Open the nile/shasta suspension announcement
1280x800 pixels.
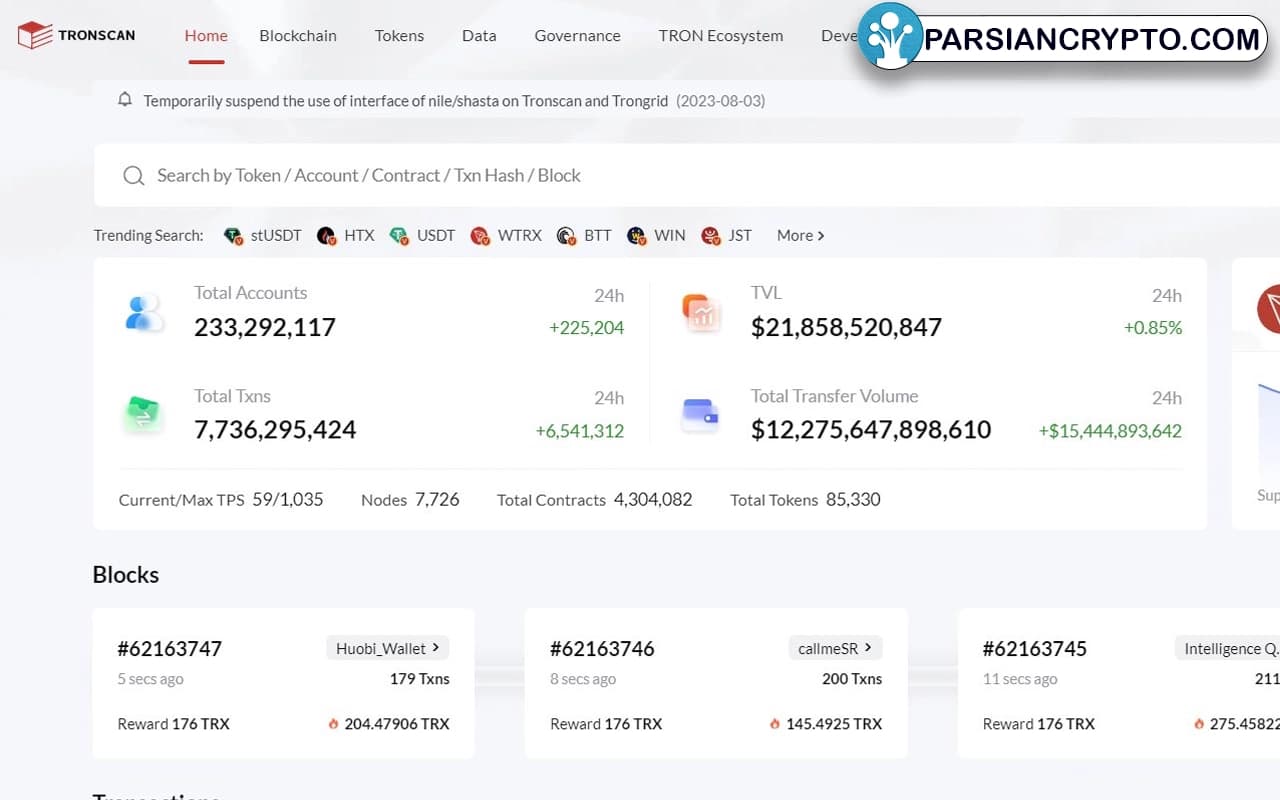pos(405,101)
